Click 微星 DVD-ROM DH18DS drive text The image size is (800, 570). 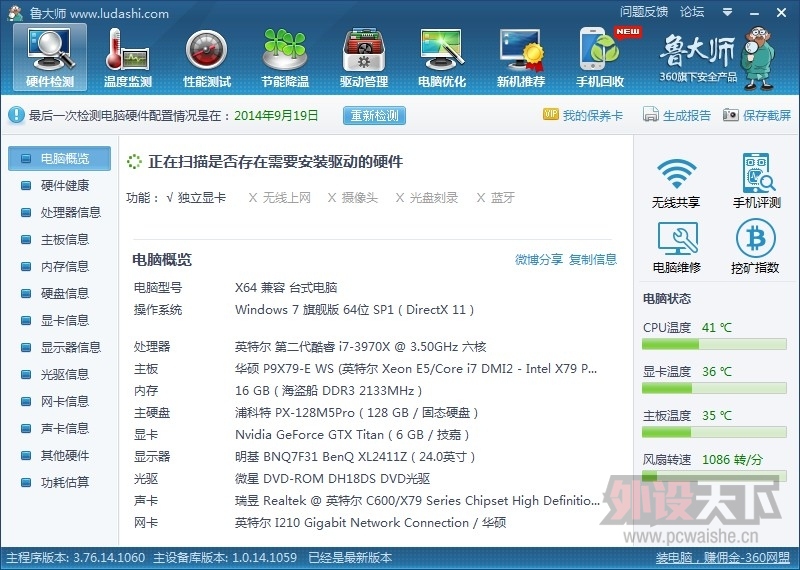click(x=332, y=479)
